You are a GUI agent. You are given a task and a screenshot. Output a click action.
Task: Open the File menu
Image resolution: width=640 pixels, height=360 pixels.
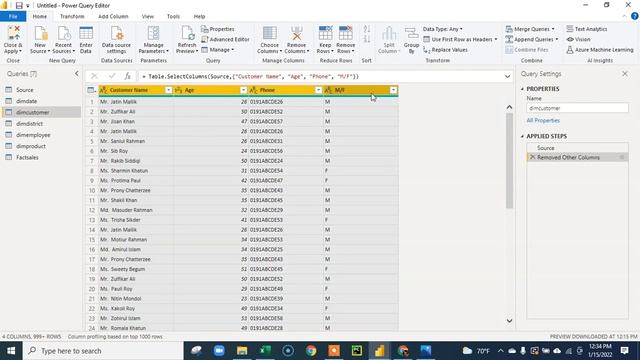[13, 16]
